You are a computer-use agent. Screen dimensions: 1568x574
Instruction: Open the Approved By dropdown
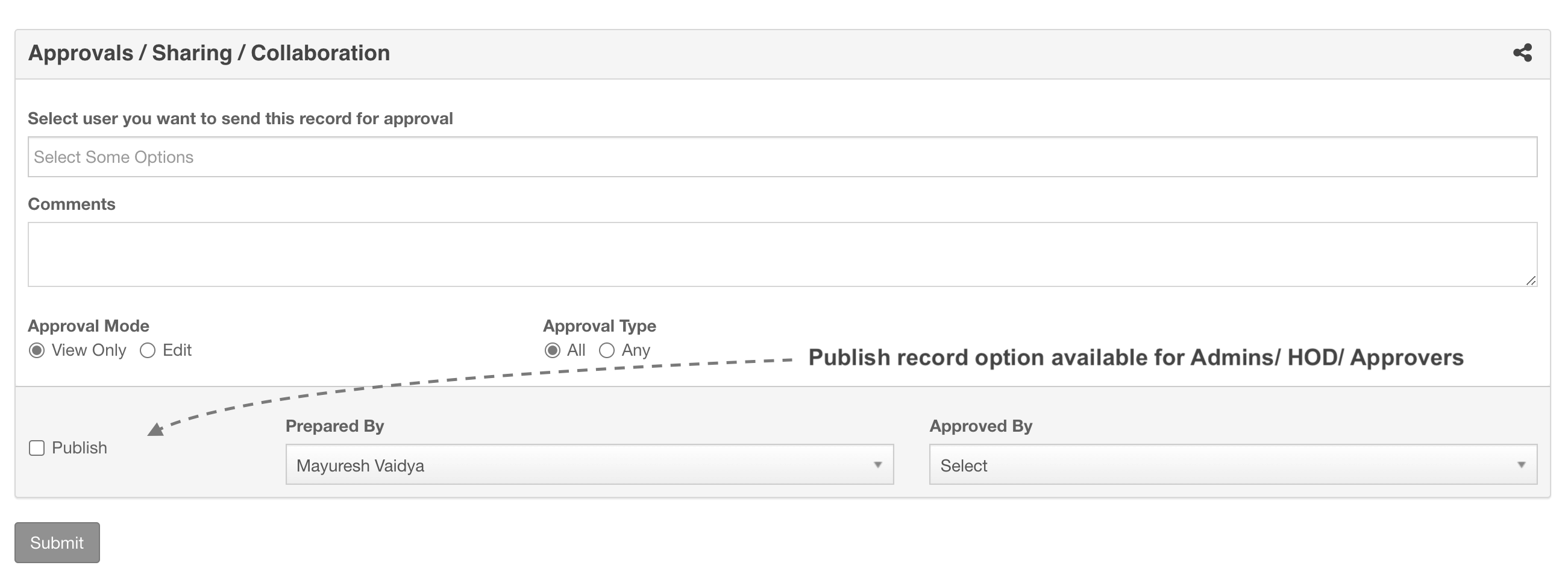(1232, 464)
